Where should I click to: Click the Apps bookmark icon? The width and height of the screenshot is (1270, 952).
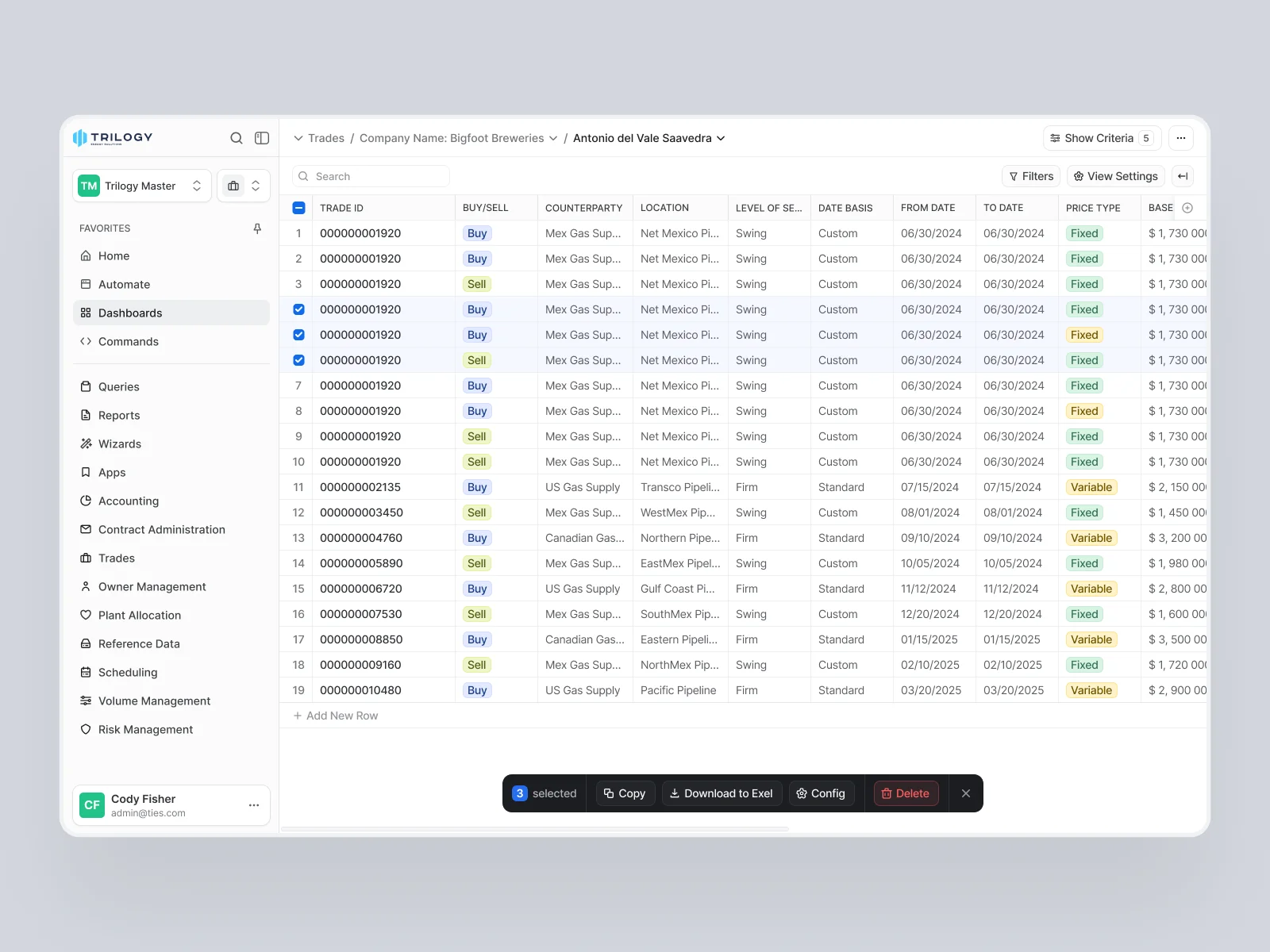[x=86, y=472]
